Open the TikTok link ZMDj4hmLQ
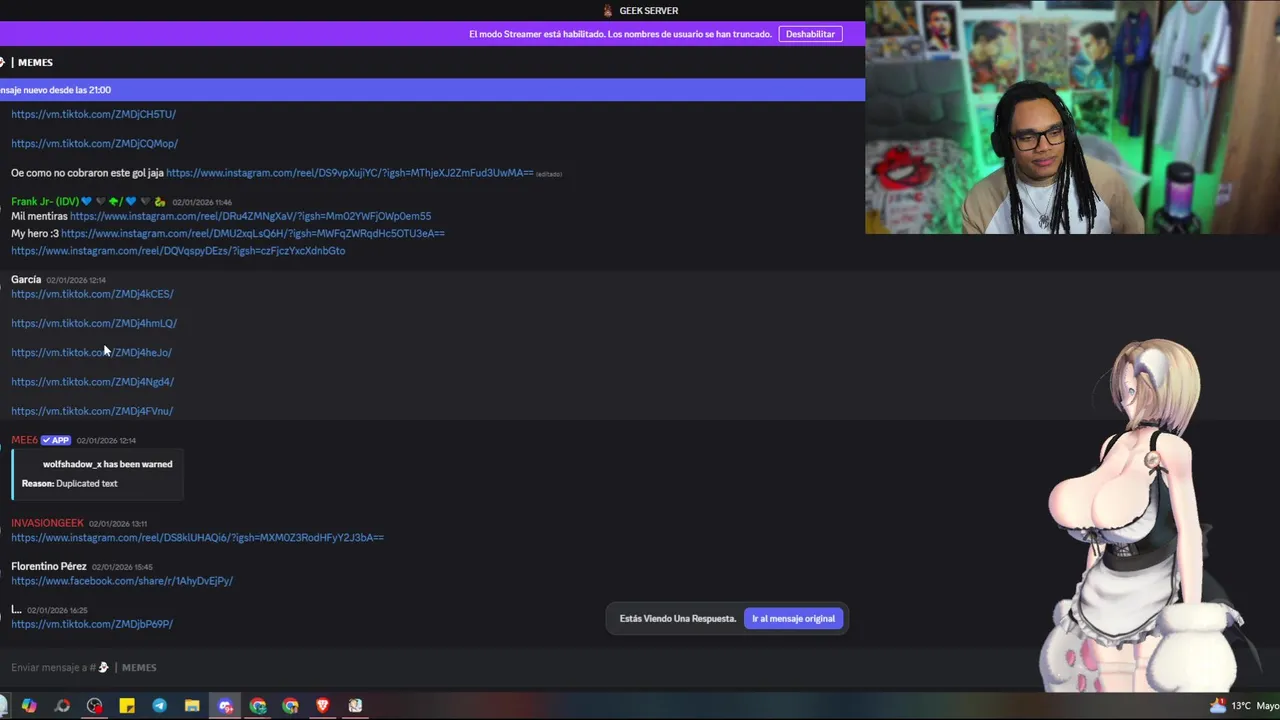This screenshot has height=720, width=1280. click(x=94, y=323)
